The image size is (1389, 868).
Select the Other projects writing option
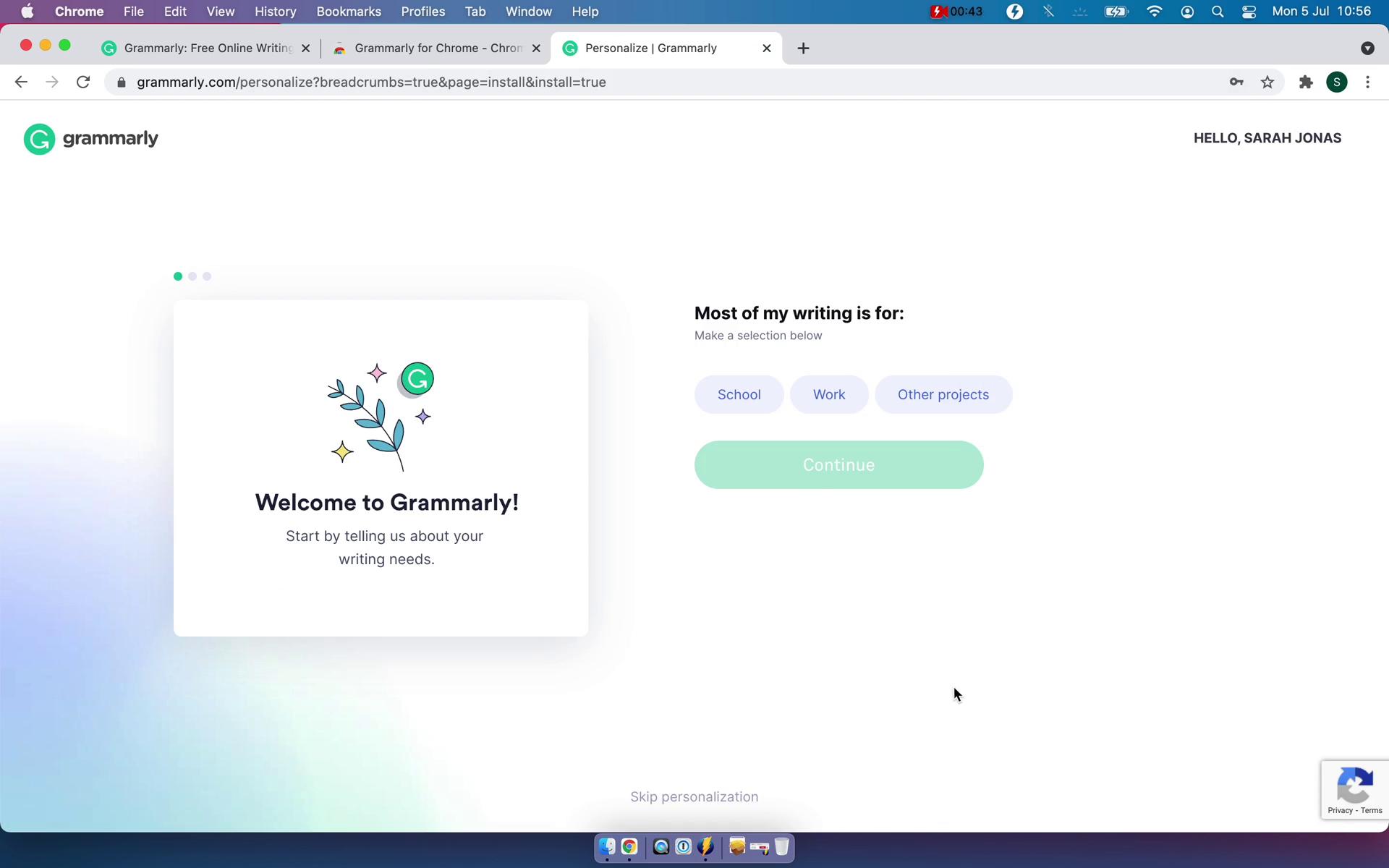click(943, 394)
